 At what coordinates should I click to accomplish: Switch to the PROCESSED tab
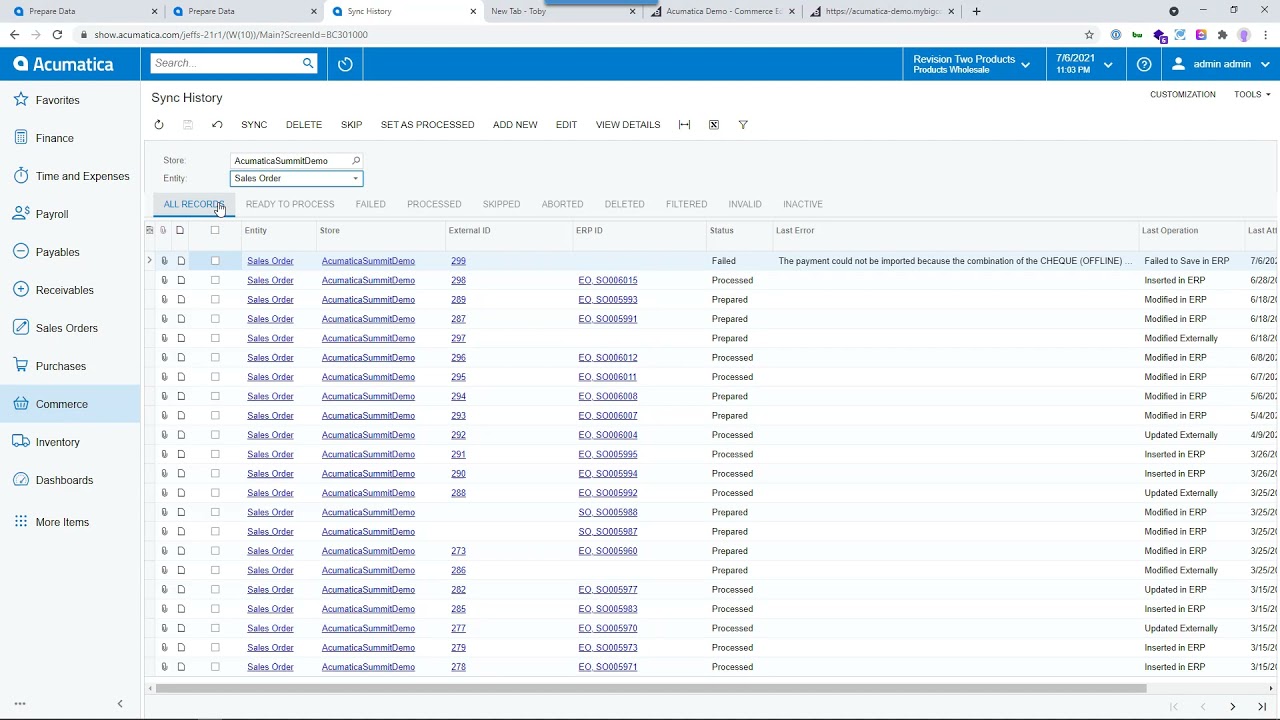[x=434, y=204]
